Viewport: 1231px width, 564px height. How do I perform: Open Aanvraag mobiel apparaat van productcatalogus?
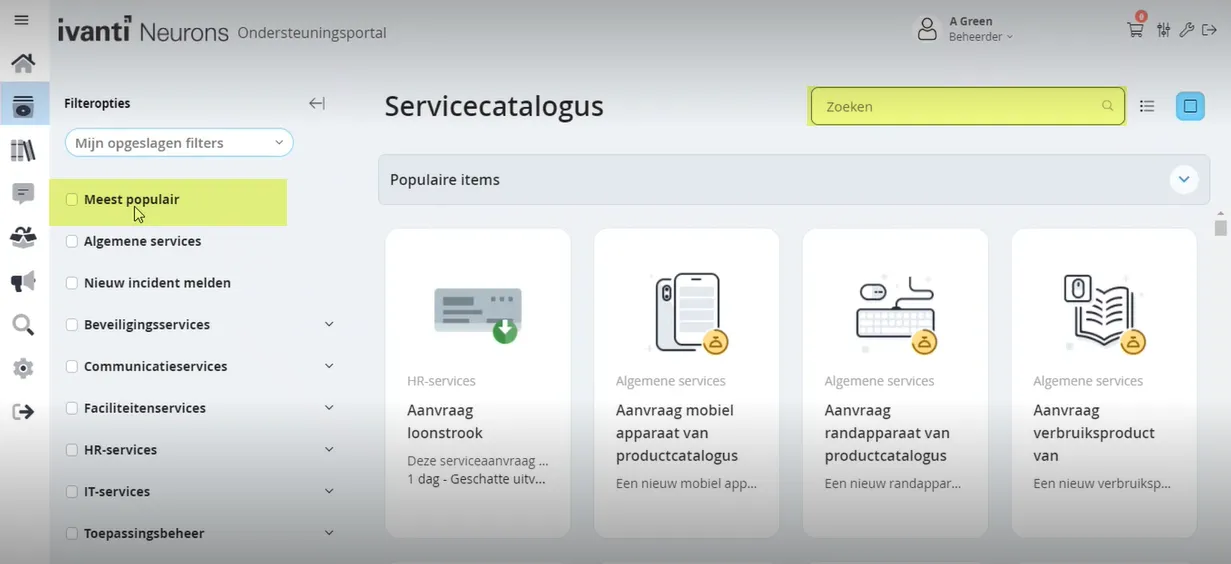click(x=677, y=433)
